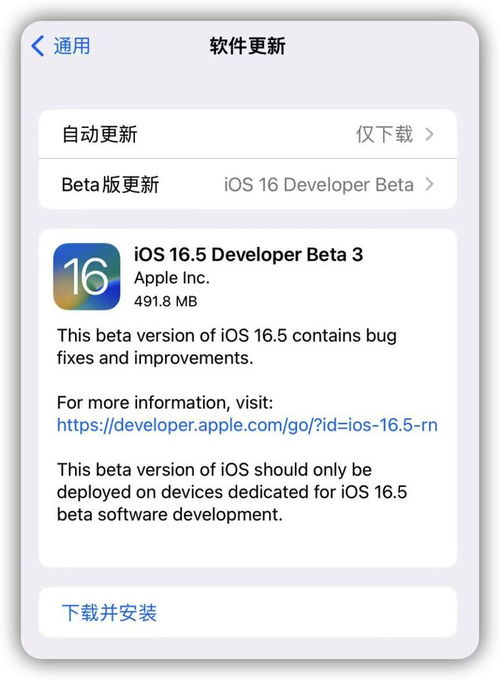The image size is (500, 680).
Task: Expand chevron next to iOS 16 Developer Beta
Action: coord(429,184)
